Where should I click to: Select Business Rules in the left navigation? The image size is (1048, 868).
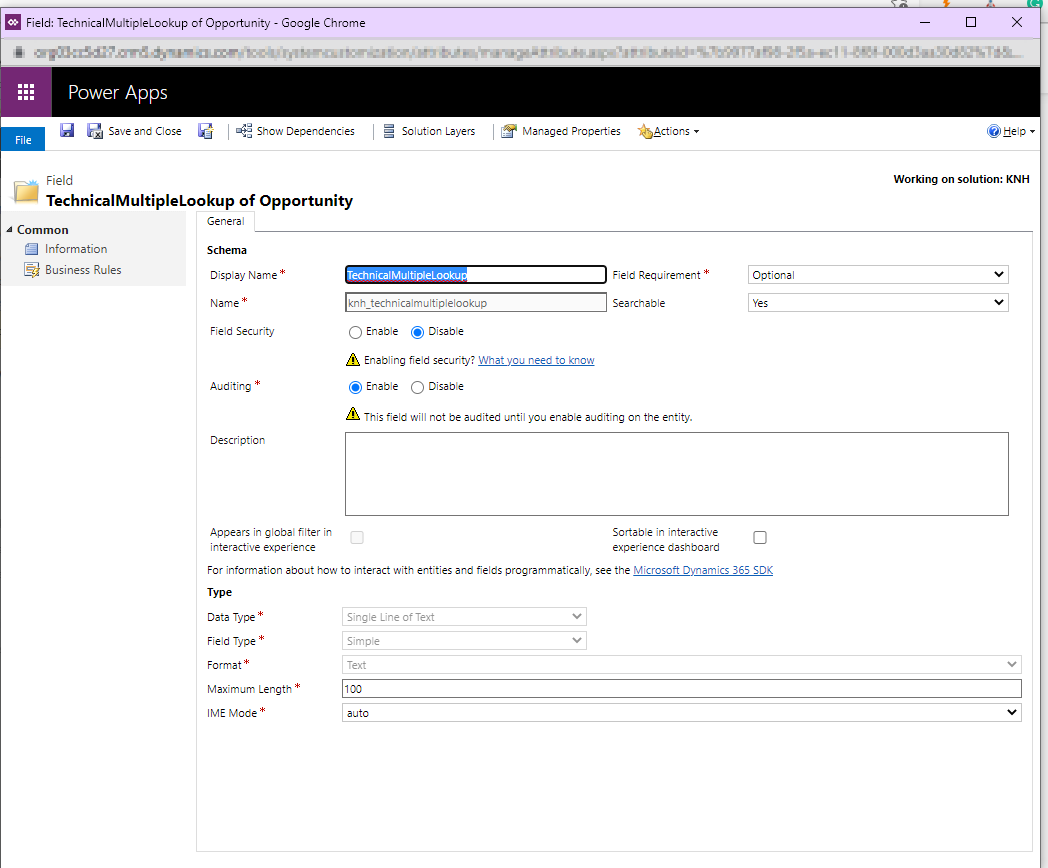[83, 270]
